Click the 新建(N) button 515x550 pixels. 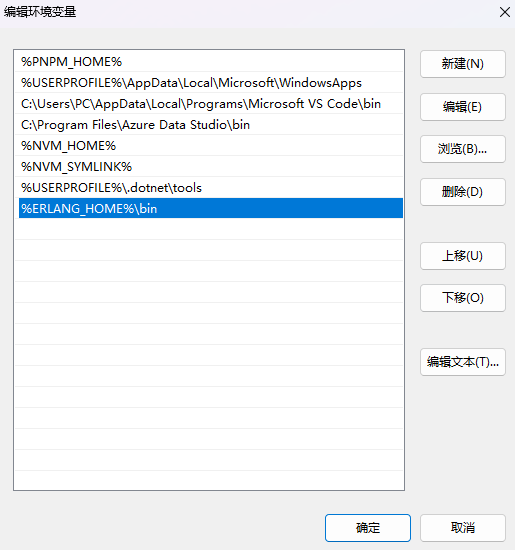coord(463,64)
